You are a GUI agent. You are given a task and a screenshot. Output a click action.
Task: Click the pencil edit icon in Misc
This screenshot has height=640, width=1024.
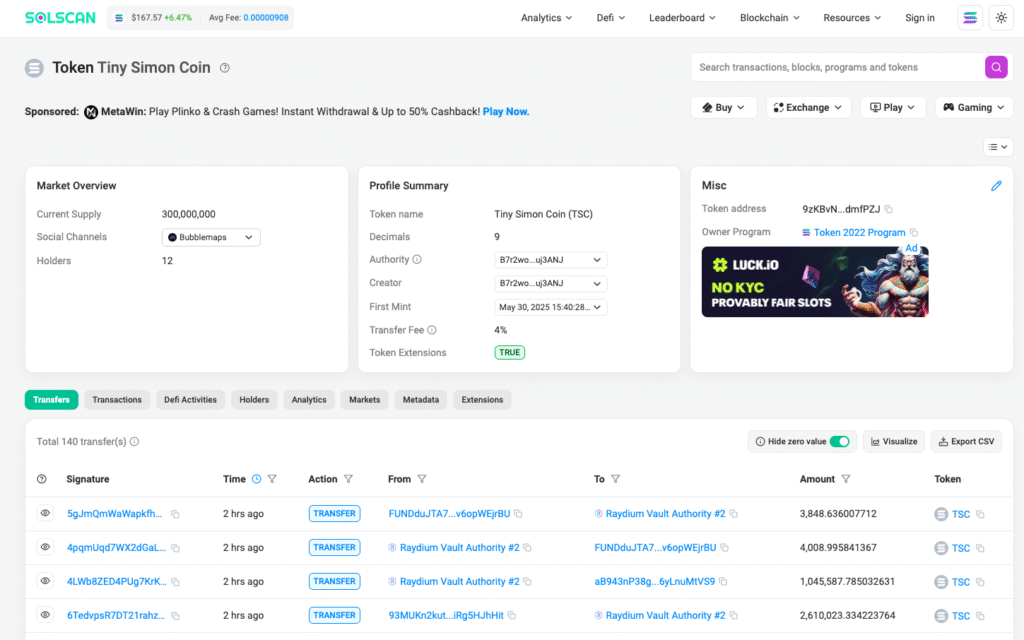(x=996, y=186)
